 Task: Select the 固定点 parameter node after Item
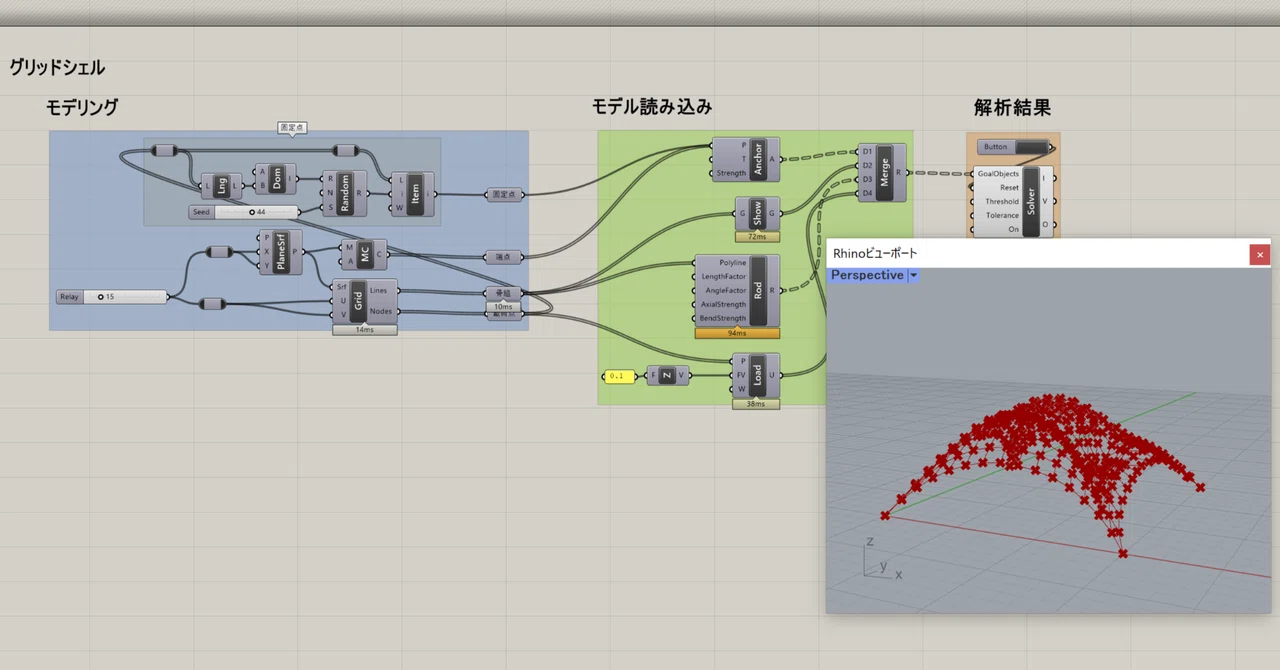point(504,194)
